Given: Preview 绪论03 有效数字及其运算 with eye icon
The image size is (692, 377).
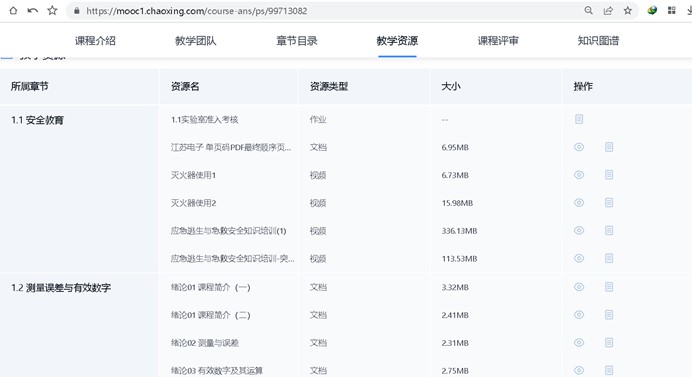Looking at the screenshot, I should 579,370.
